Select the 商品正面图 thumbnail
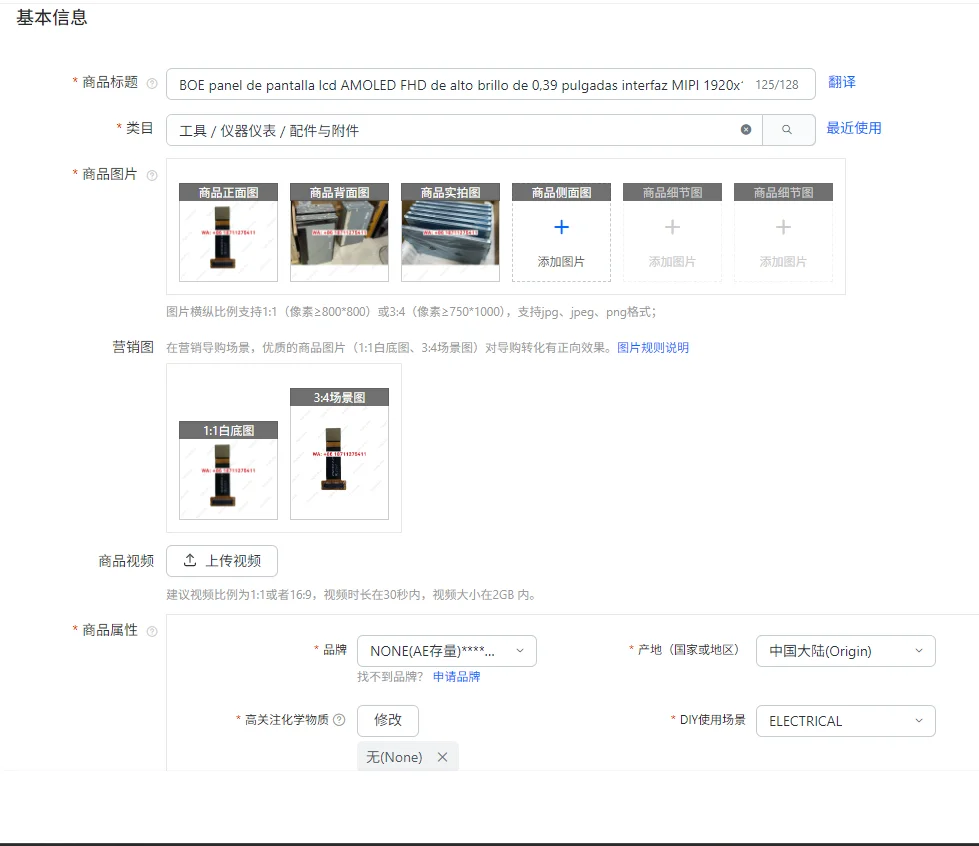Image resolution: width=979 pixels, height=846 pixels. (x=229, y=232)
